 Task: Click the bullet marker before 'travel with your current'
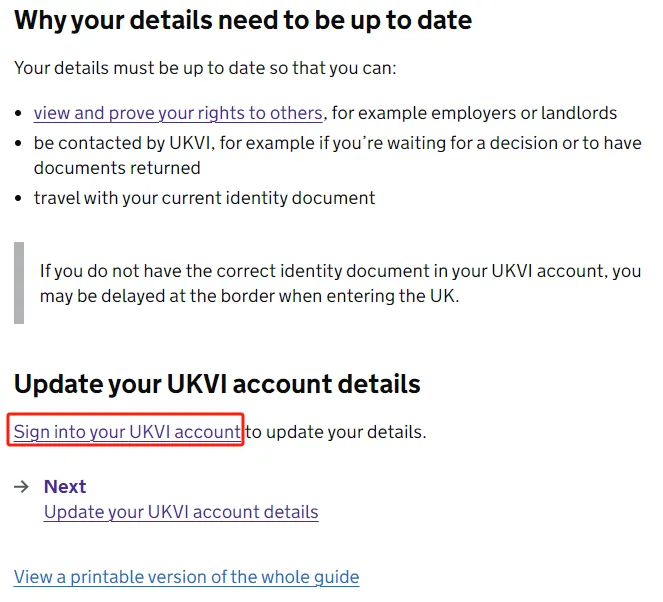tap(18, 198)
